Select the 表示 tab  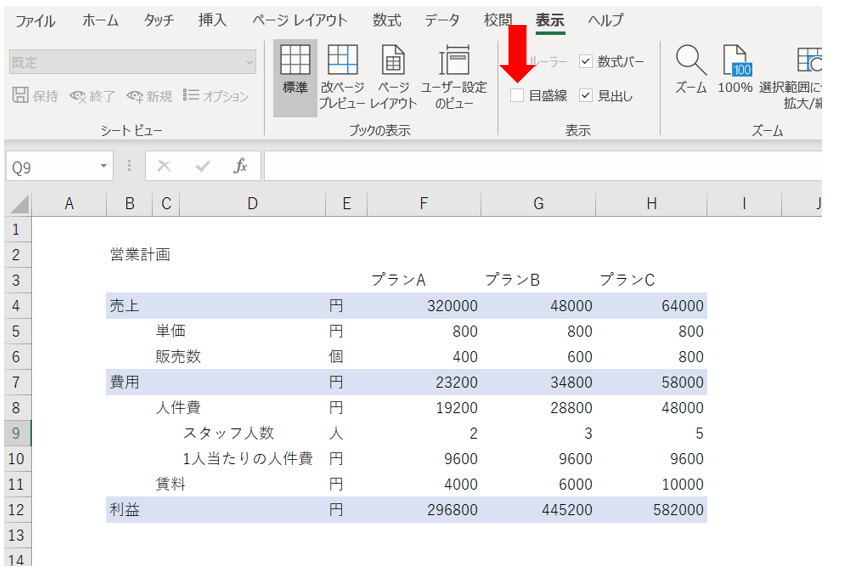point(549,20)
